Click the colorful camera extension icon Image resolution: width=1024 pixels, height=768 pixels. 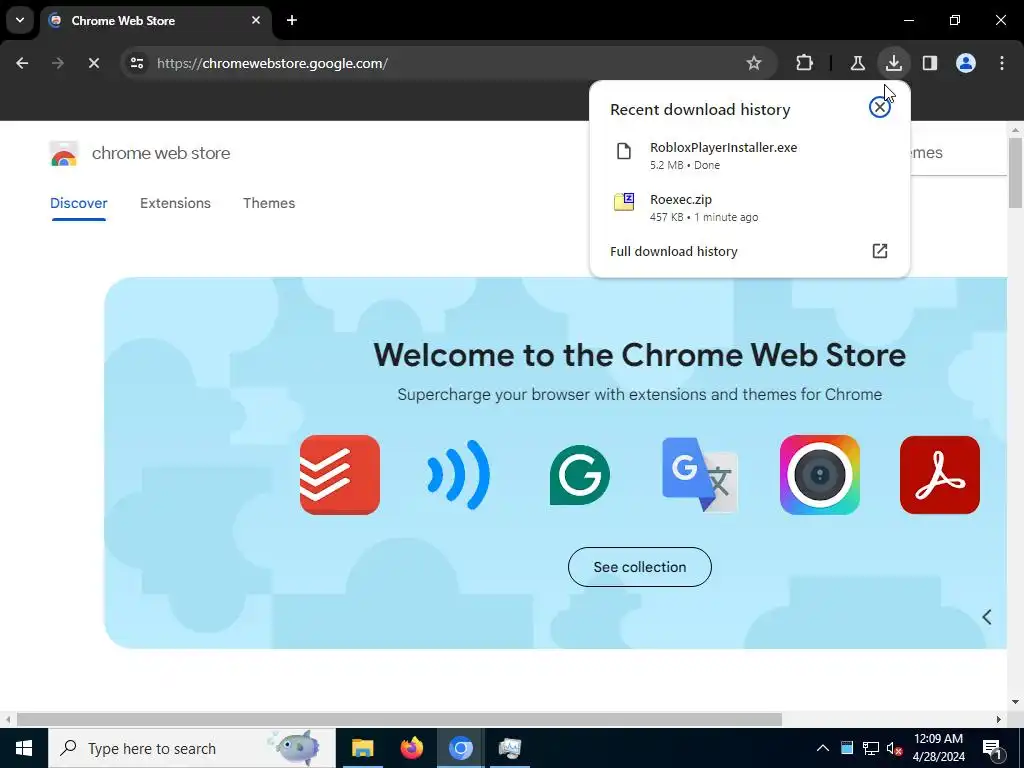pos(820,475)
